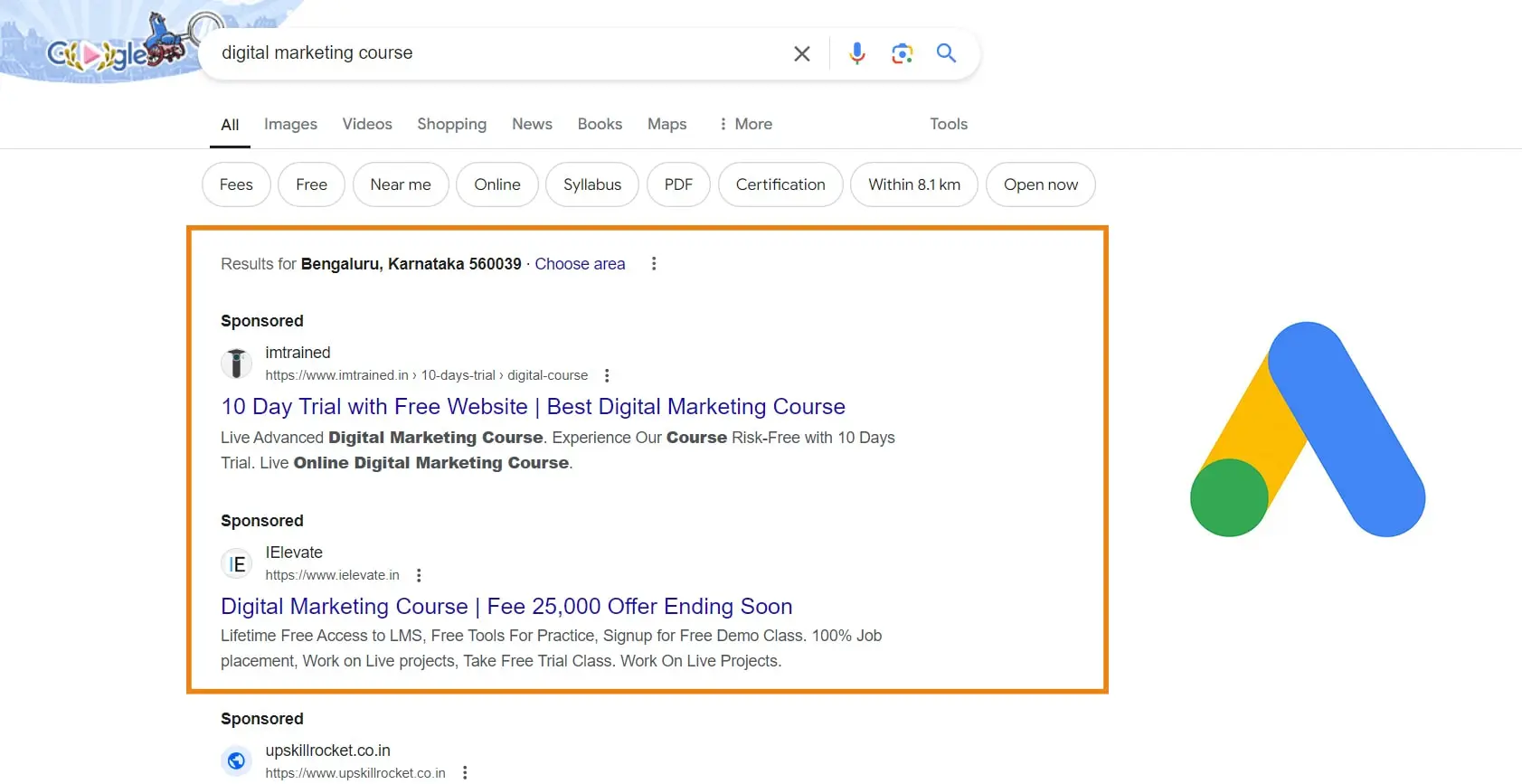Image resolution: width=1522 pixels, height=784 pixels.
Task: Click the upskillrocket.co.in URL text
Action: click(355, 773)
